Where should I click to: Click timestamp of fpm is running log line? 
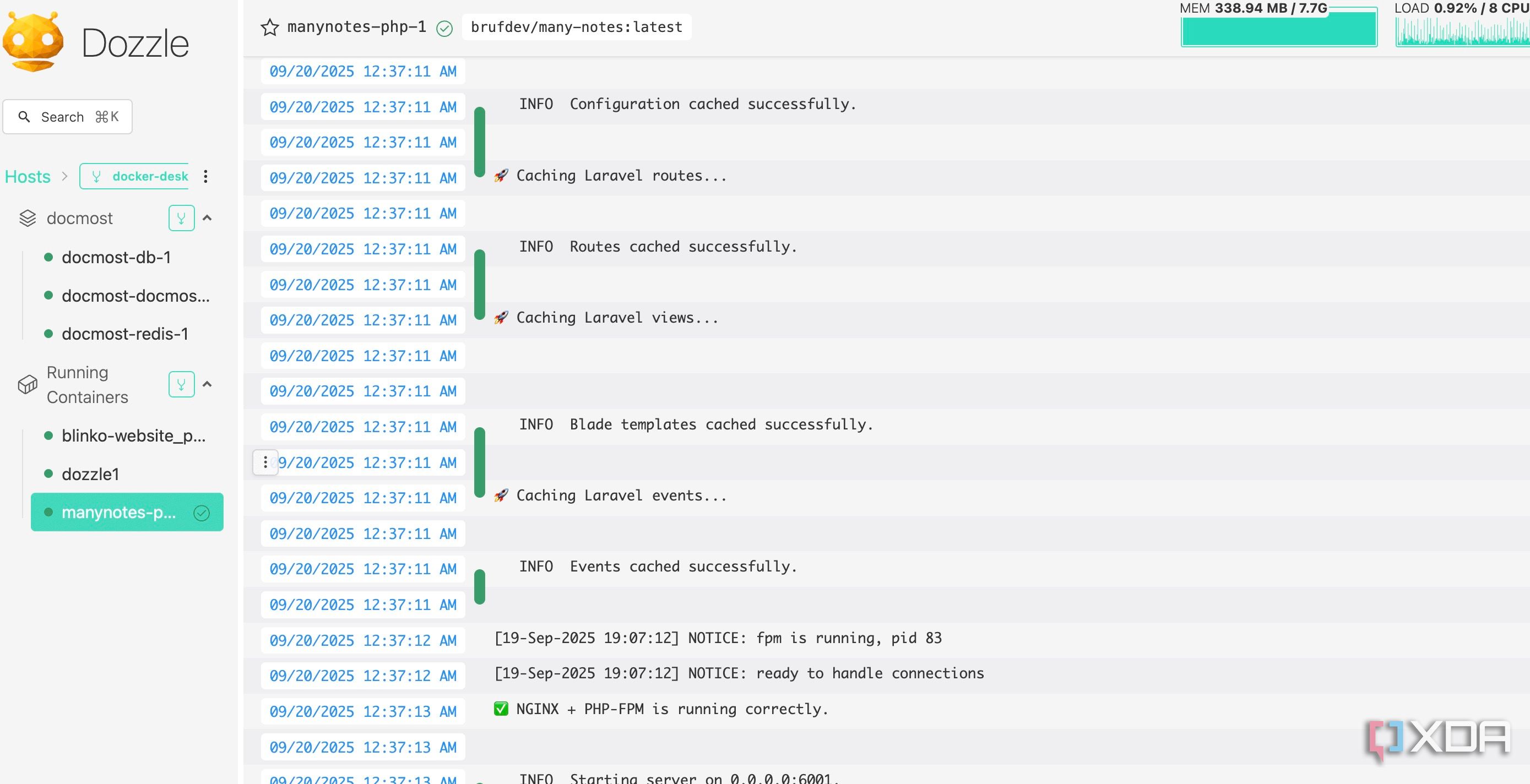(x=363, y=640)
